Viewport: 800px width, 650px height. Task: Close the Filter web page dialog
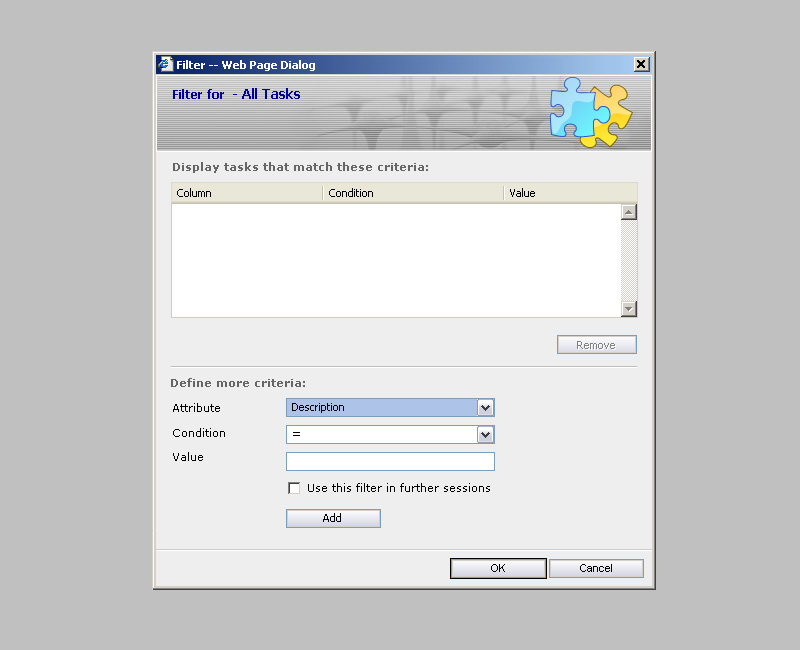(x=641, y=64)
